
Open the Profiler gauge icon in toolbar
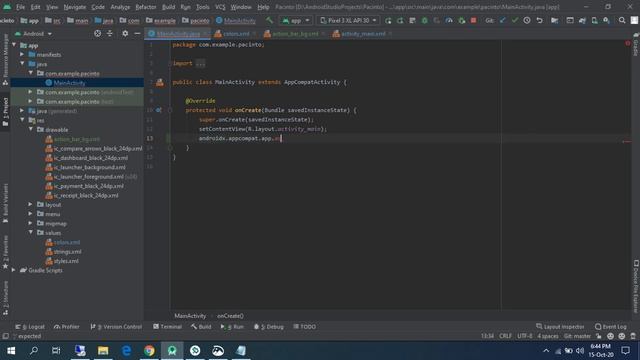[449, 20]
